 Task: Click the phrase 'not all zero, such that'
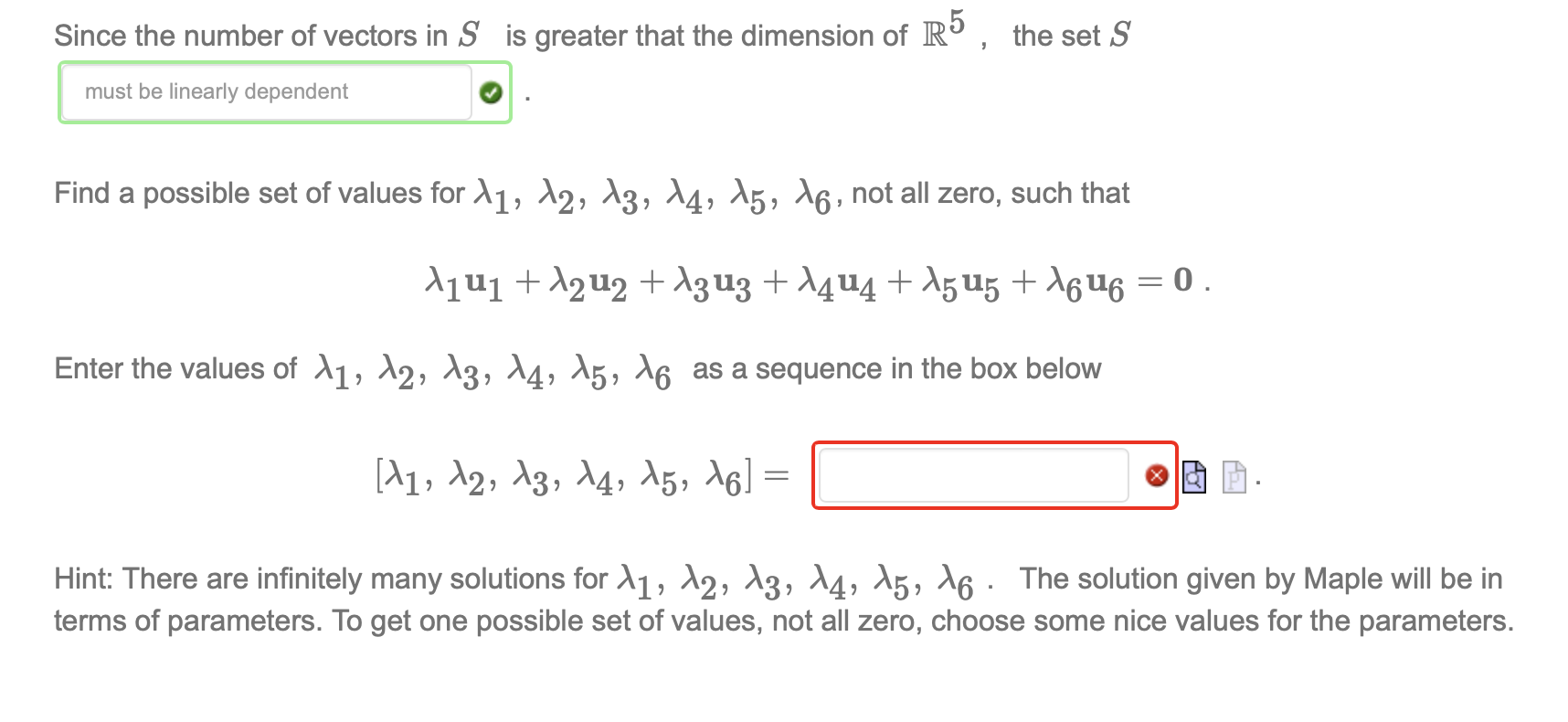tap(991, 193)
